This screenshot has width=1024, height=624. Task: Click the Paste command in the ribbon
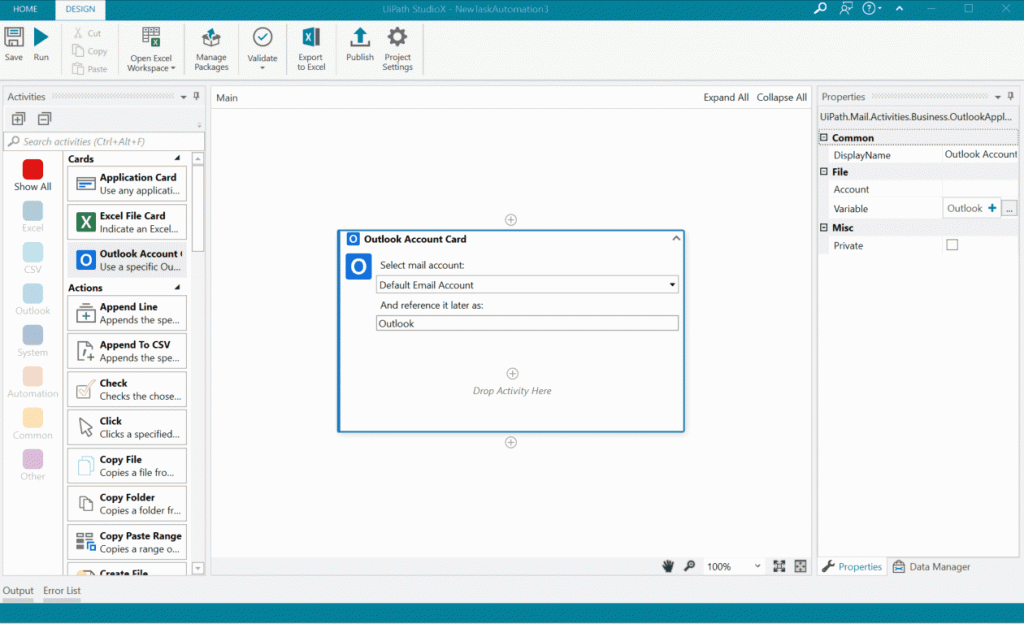click(89, 69)
